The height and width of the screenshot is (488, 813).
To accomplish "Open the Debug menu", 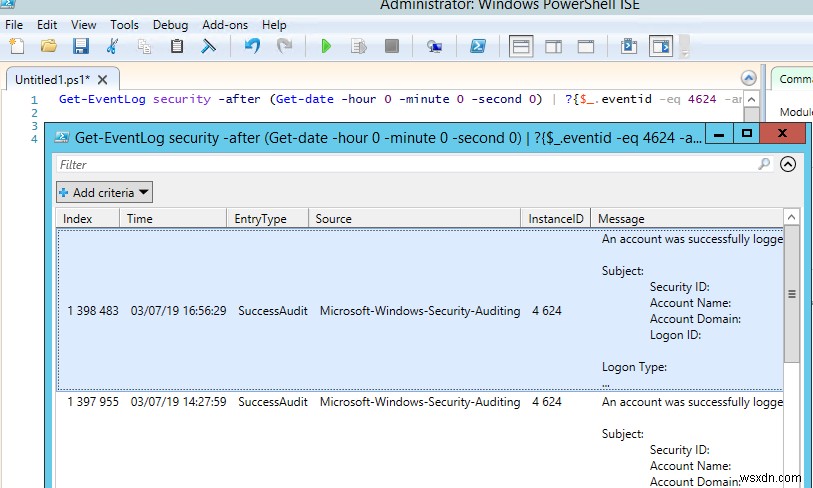I will [x=170, y=25].
